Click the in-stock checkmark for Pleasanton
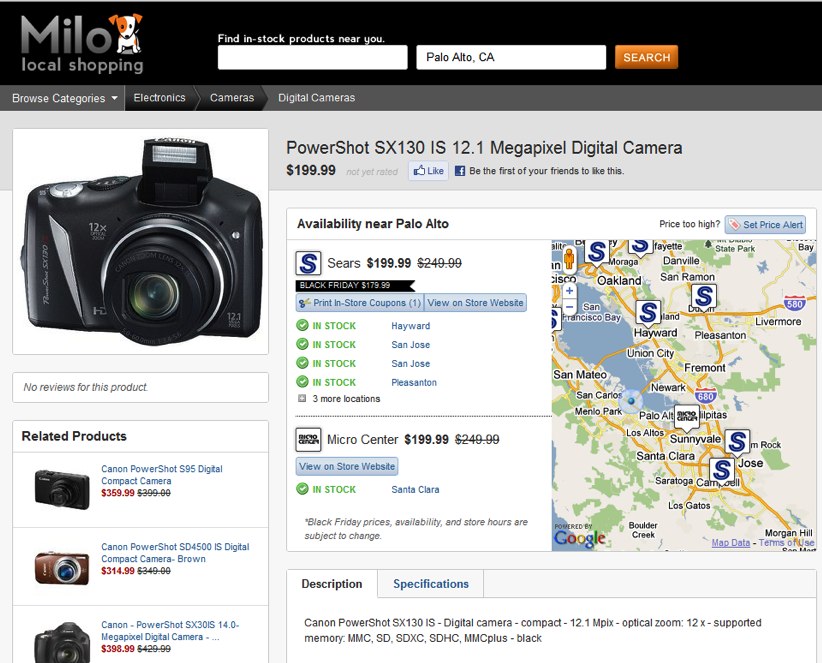This screenshot has height=663, width=822. [x=302, y=382]
